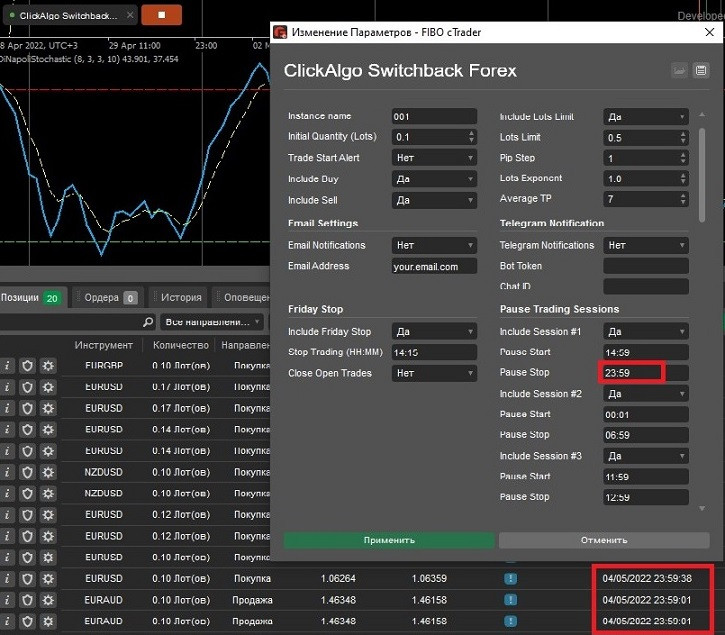Click the green Применить button

pos(389,540)
